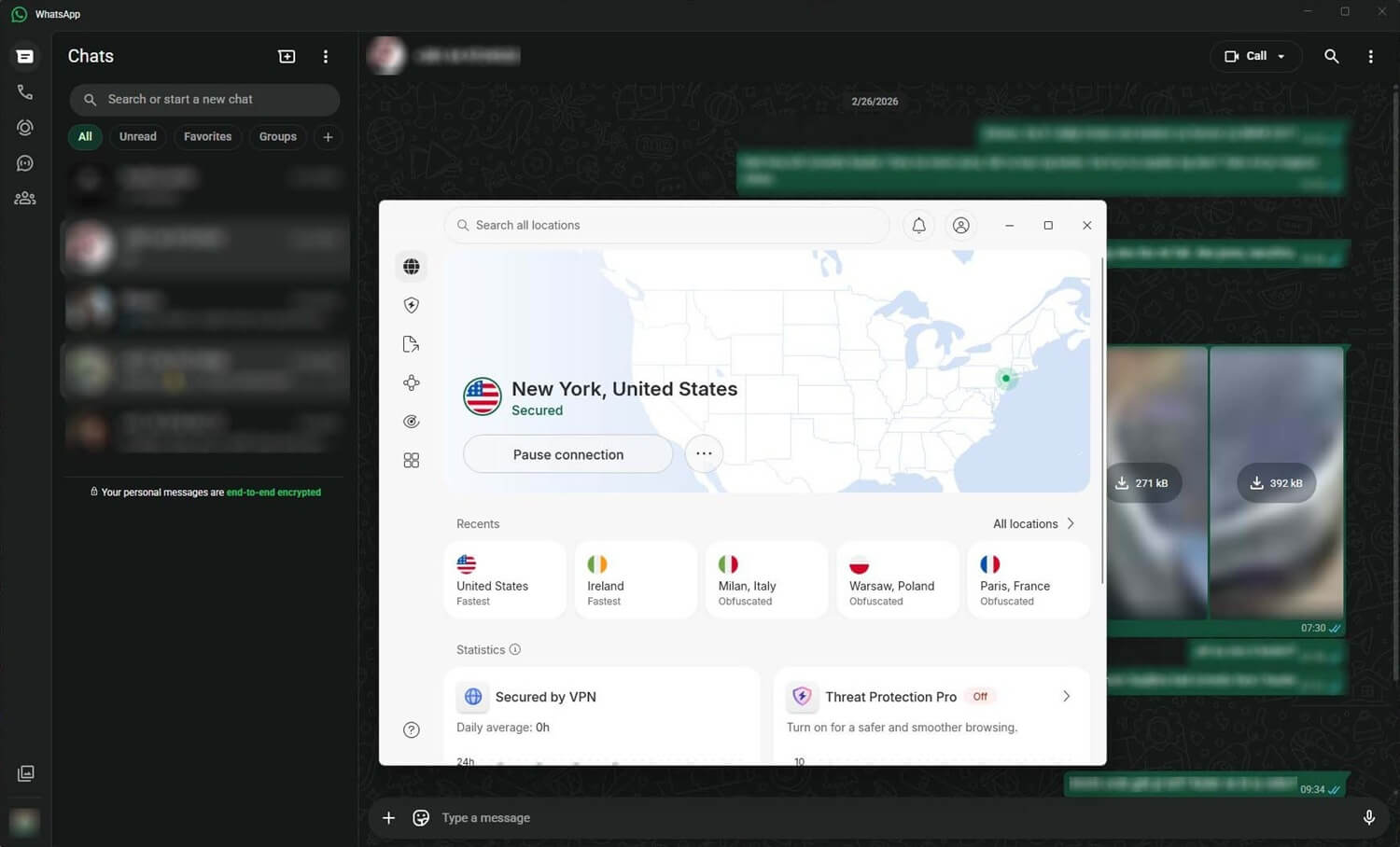The width and height of the screenshot is (1400, 847).
Task: Open the attach plus icon in message bar
Action: pyautogui.click(x=388, y=818)
